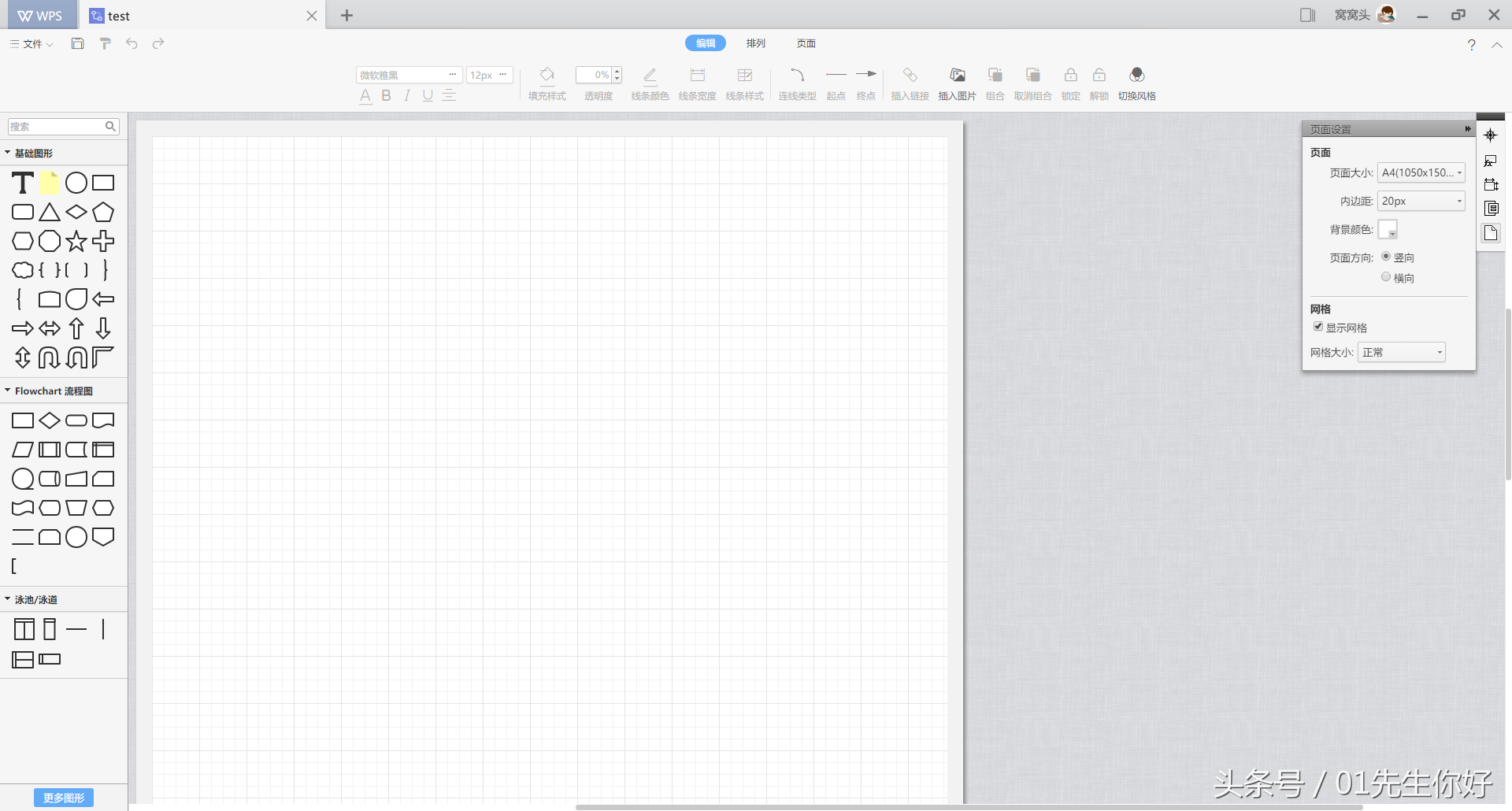Pick the star shape

pos(76,241)
